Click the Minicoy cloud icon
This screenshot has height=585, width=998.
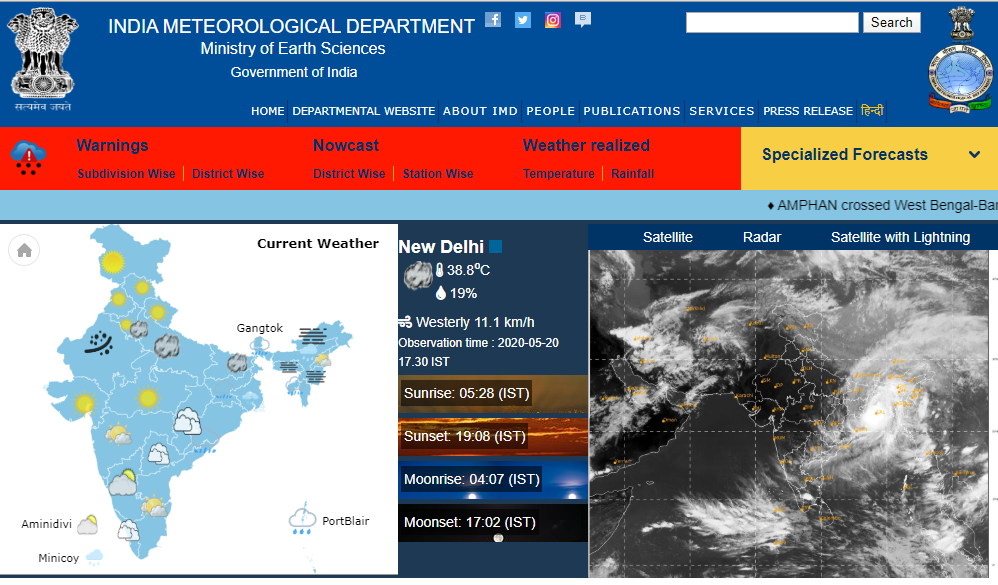tap(94, 558)
